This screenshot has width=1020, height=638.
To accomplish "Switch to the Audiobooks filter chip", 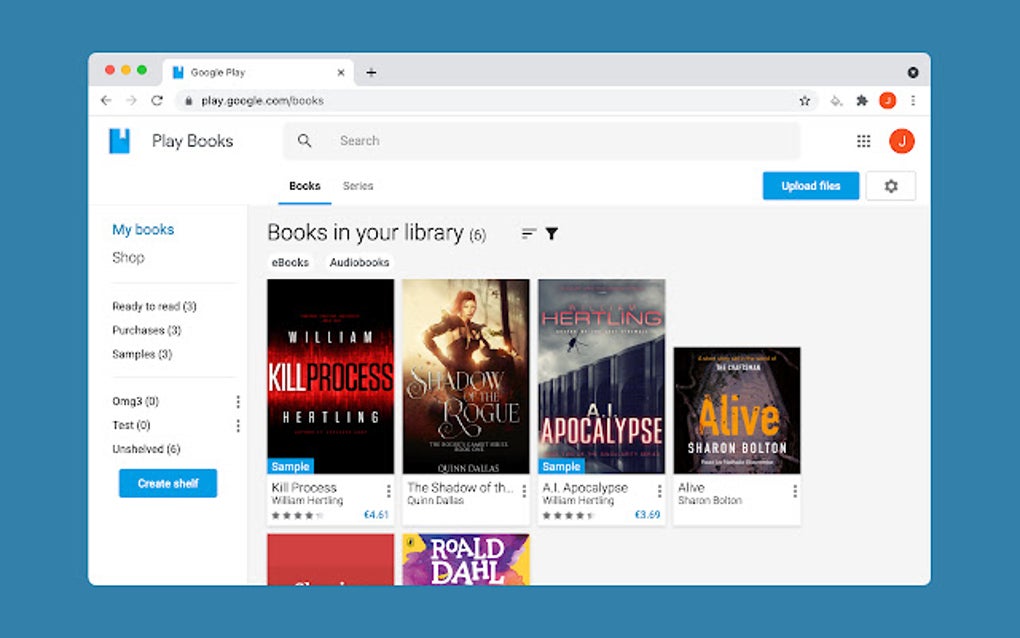I will [359, 262].
